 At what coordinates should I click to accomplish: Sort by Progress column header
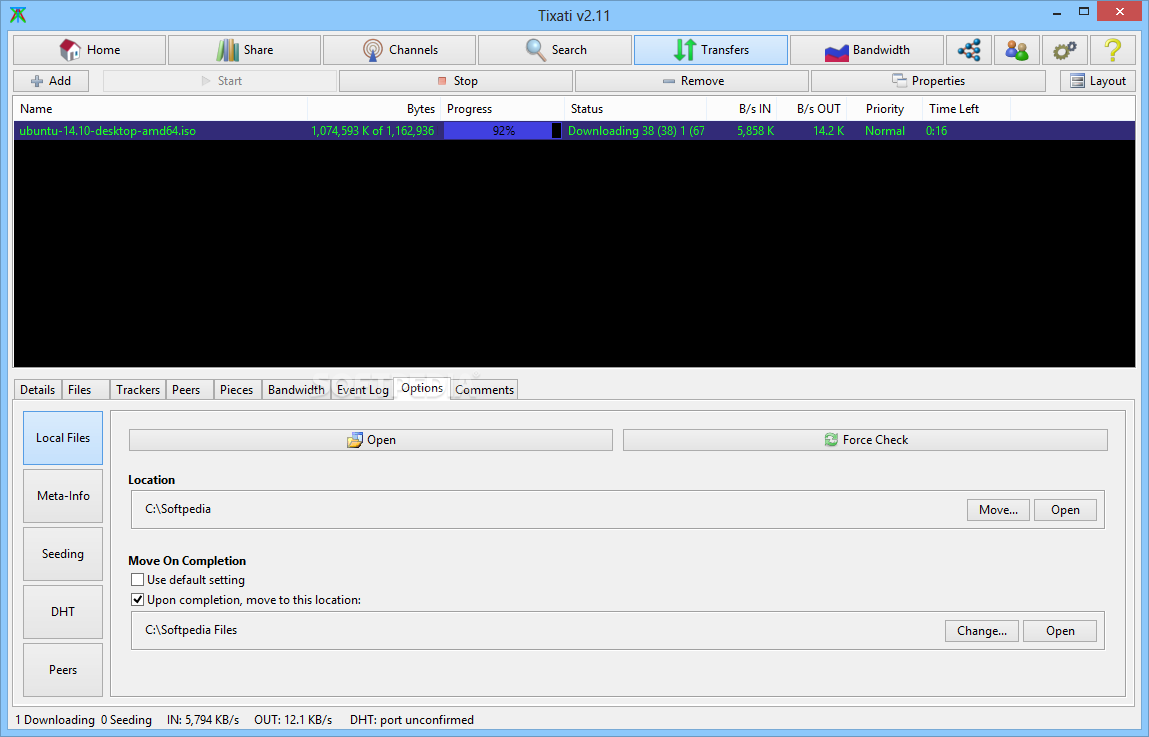[x=503, y=108]
